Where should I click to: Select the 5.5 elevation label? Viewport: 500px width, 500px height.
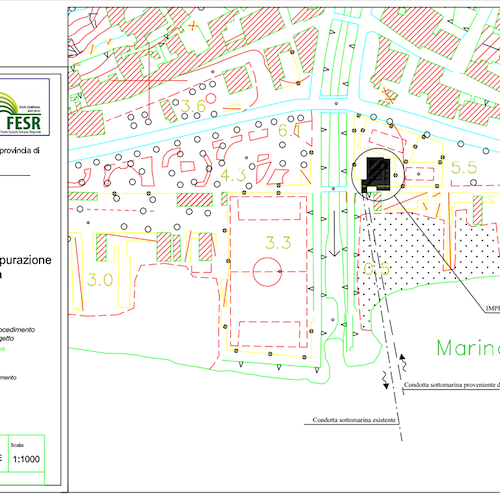(x=464, y=167)
